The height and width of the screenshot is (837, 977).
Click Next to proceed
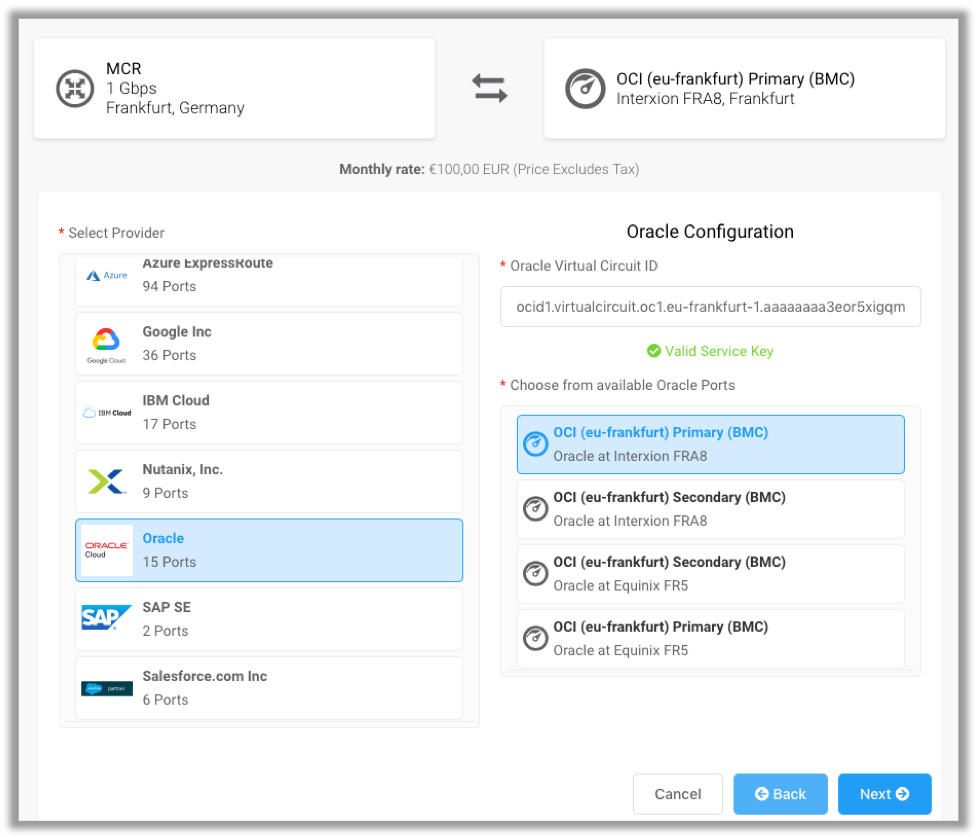click(x=884, y=793)
